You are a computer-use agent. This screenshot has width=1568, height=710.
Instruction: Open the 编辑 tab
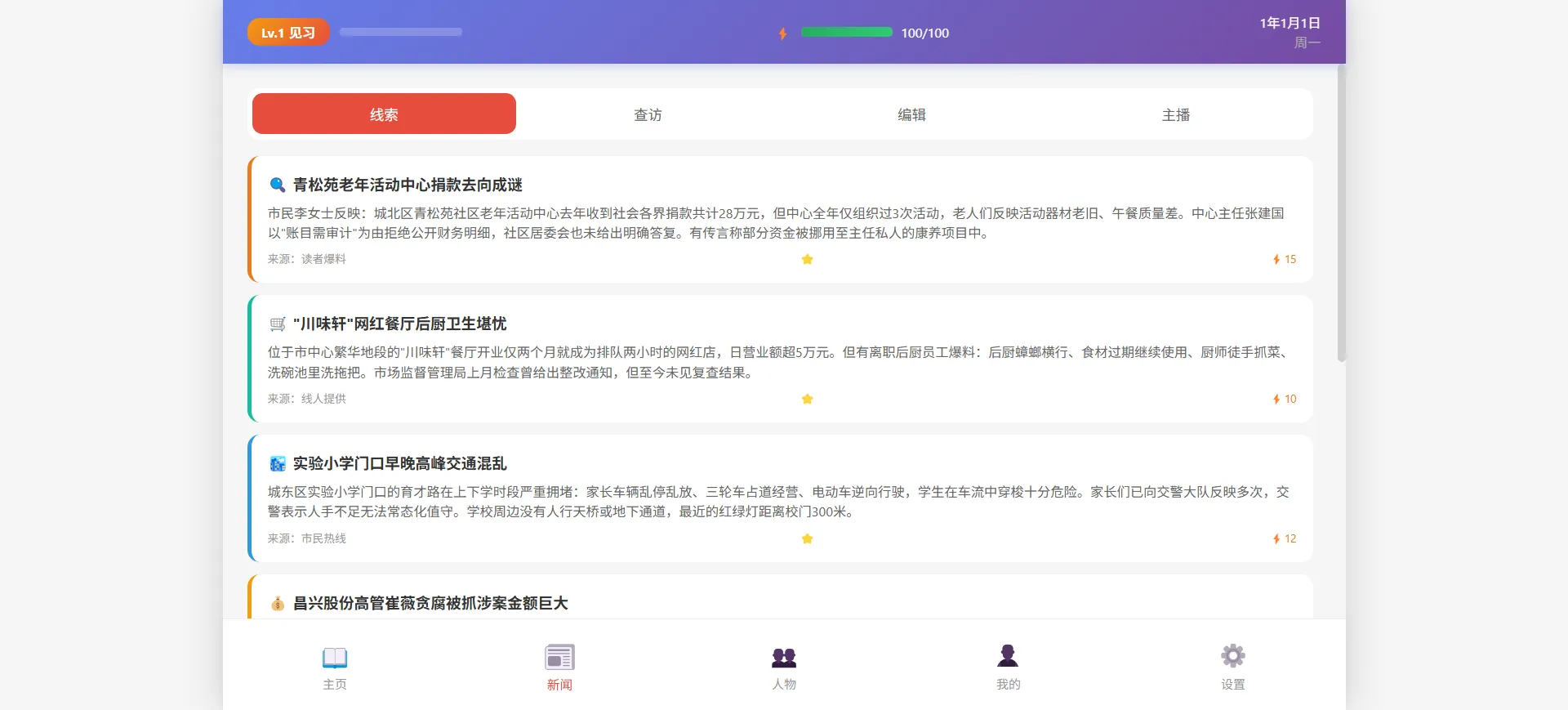click(x=911, y=114)
